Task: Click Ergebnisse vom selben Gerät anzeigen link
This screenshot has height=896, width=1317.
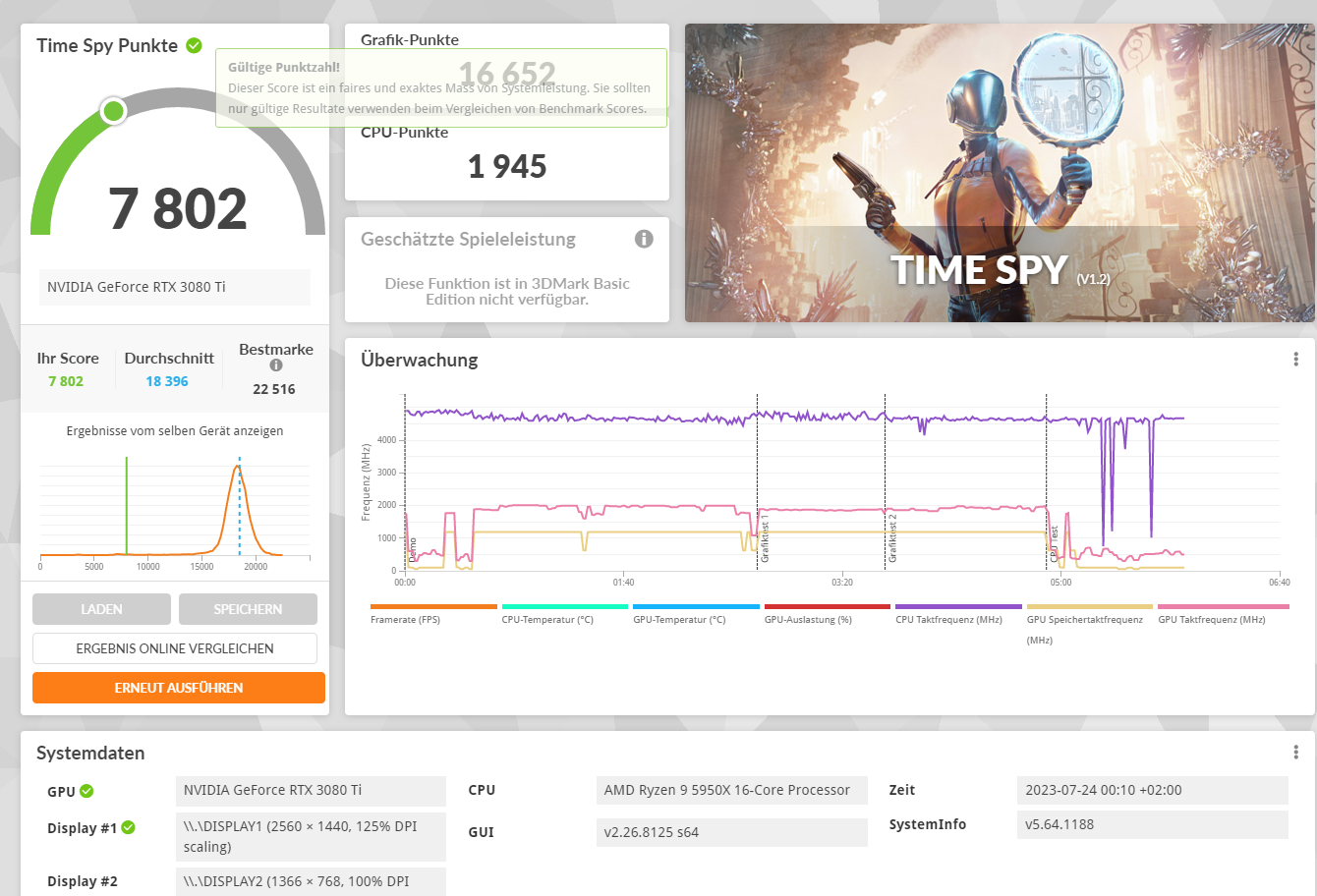Action: 175,431
